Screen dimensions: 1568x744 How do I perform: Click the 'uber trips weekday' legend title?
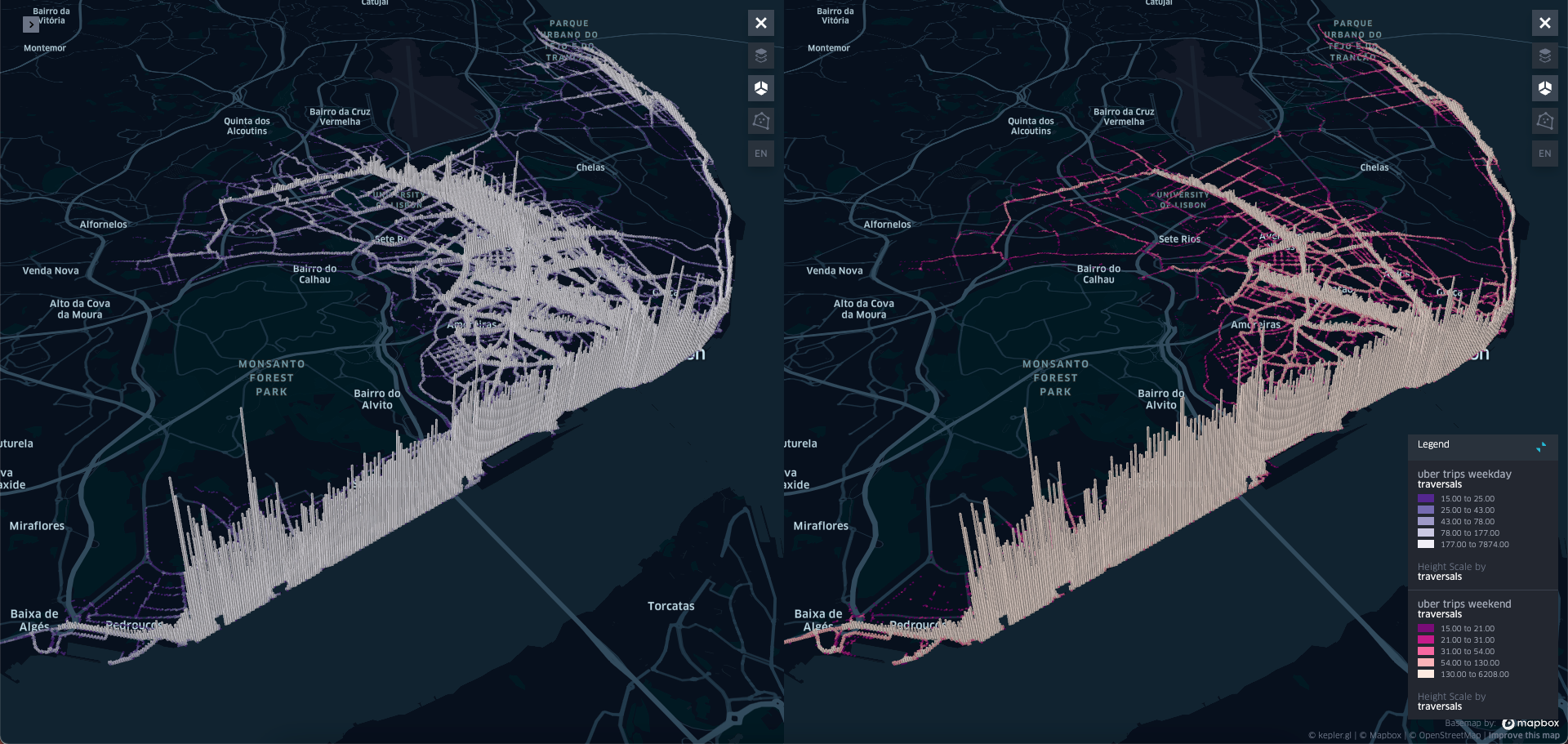1464,474
